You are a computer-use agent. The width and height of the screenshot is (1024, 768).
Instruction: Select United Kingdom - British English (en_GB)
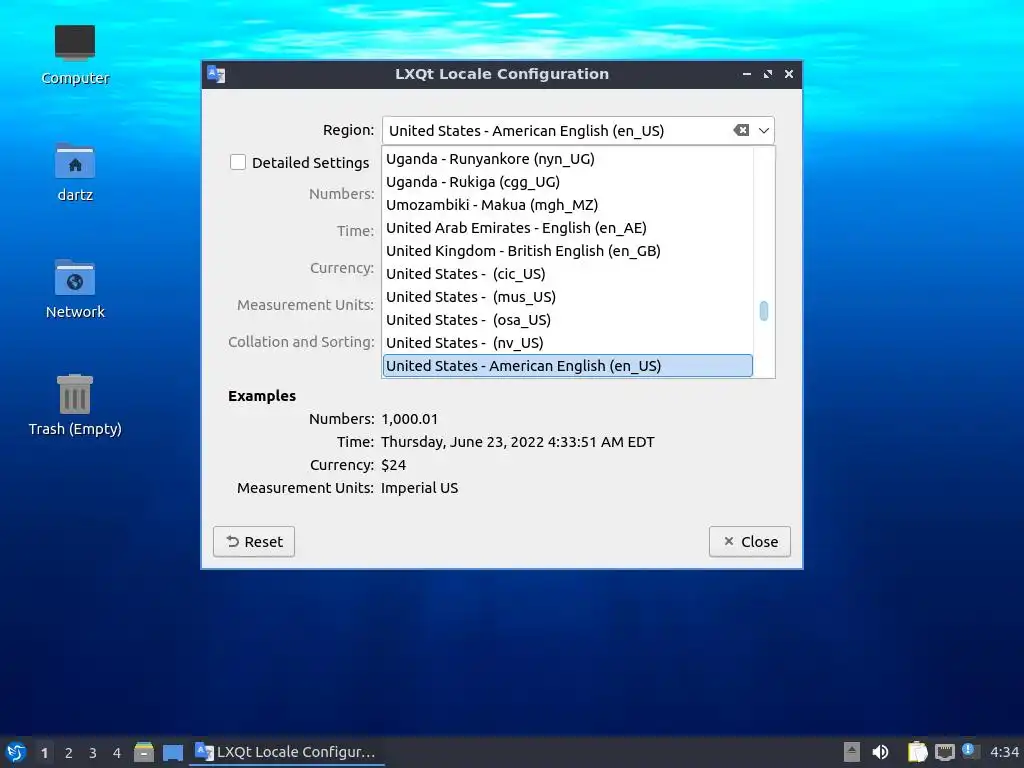(567, 251)
